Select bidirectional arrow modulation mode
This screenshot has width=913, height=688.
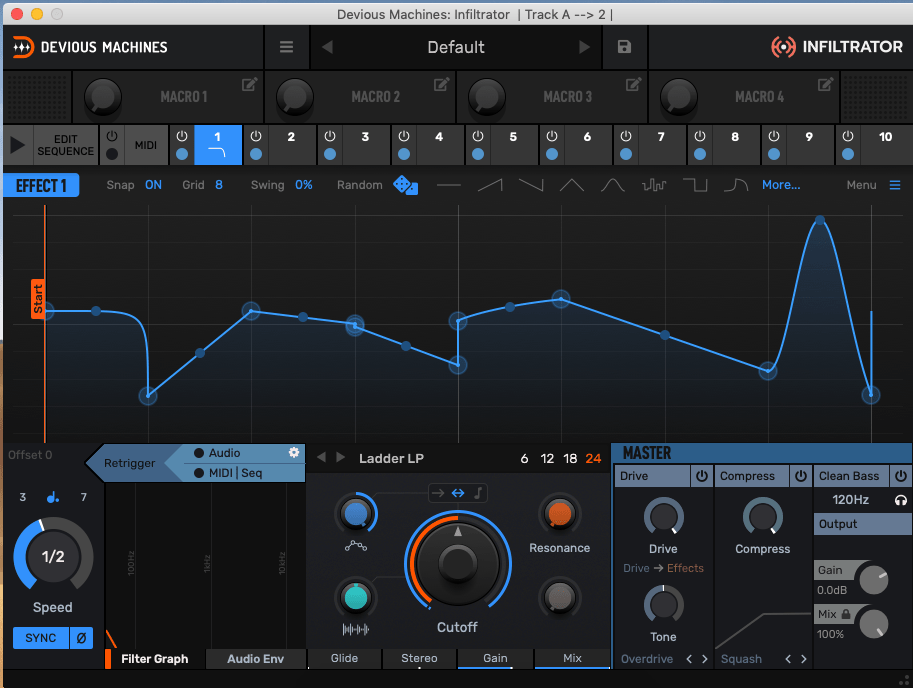(458, 493)
